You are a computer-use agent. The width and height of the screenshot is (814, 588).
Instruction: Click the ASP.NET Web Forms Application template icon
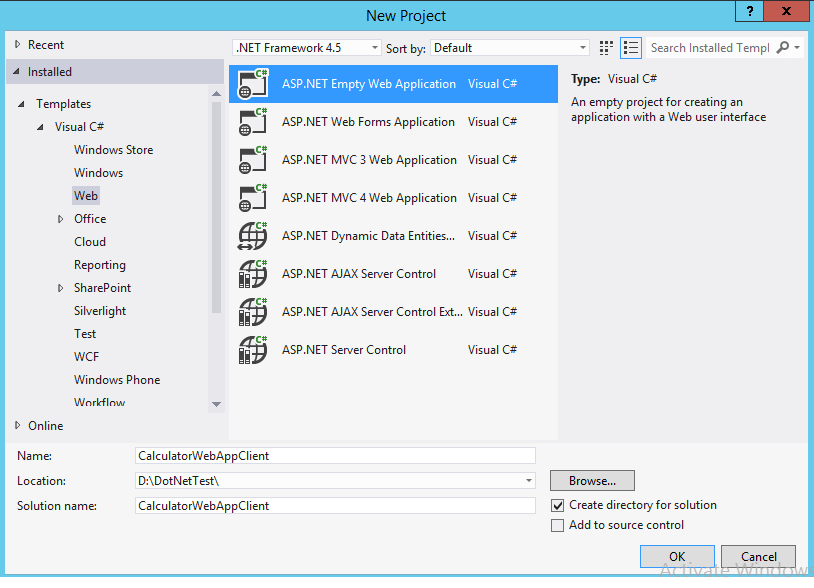tap(253, 122)
